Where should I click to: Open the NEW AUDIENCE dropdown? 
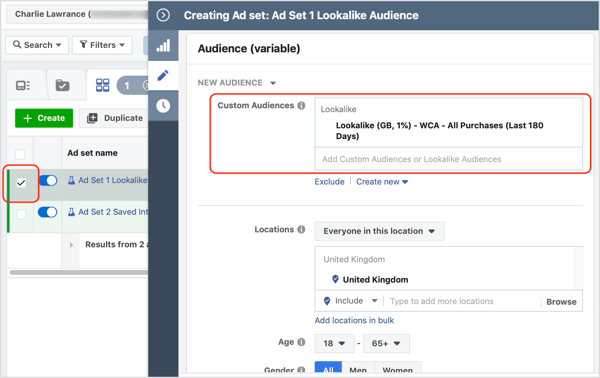pyautogui.click(x=237, y=83)
